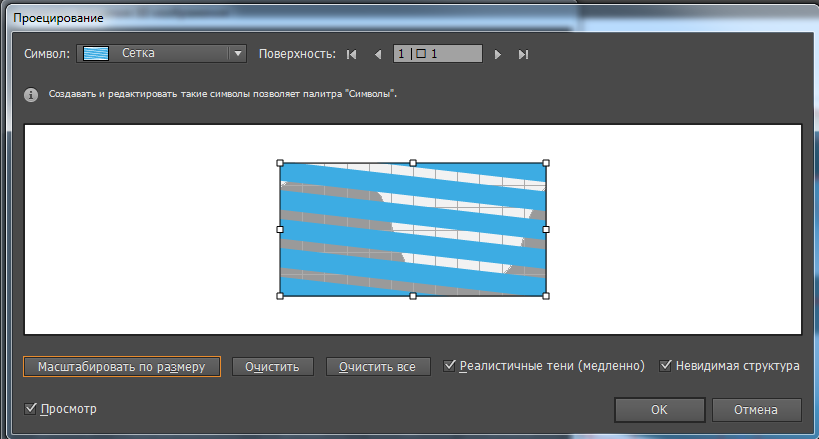Click bottom-center handle of mapped symbol

[413, 296]
